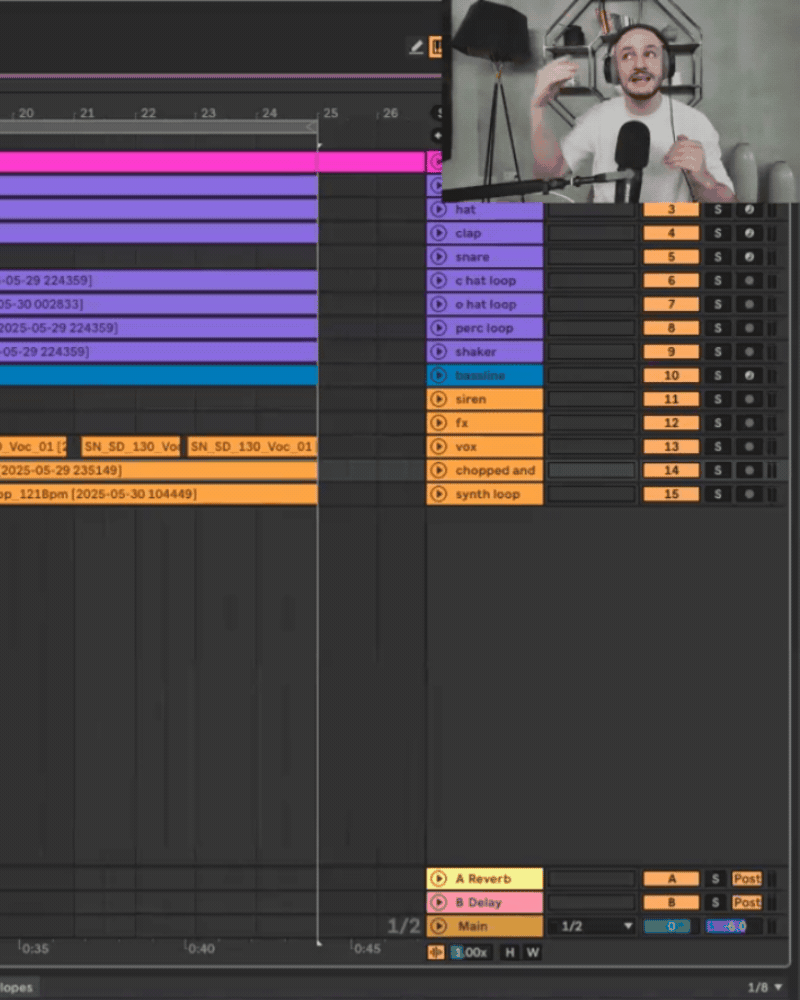Launch the vox track play icon
Image resolution: width=800 pixels, height=1000 pixels.
[438, 446]
